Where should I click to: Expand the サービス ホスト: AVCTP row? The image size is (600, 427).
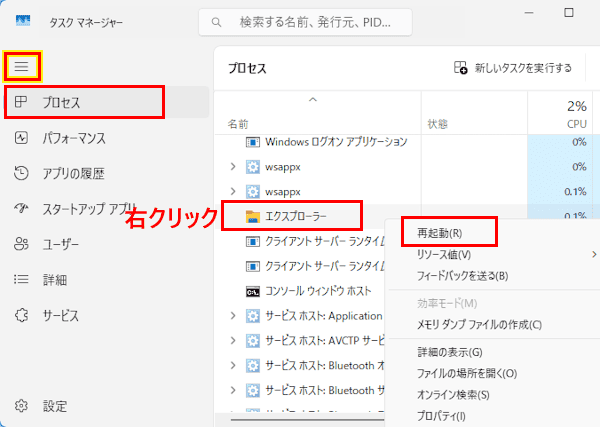[234, 340]
